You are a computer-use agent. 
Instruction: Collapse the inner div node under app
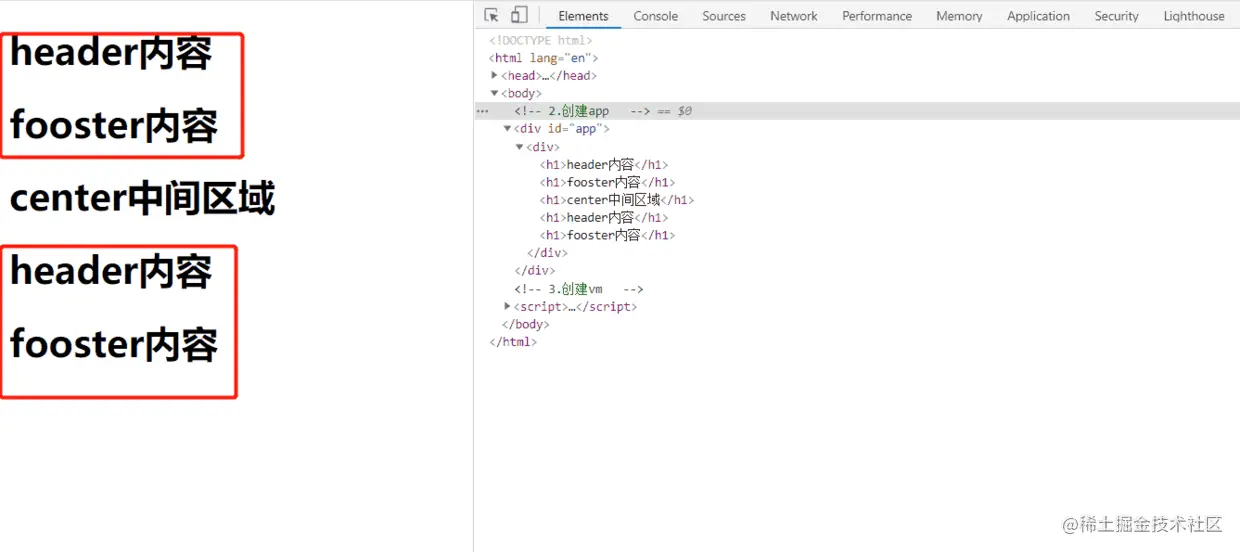(519, 146)
